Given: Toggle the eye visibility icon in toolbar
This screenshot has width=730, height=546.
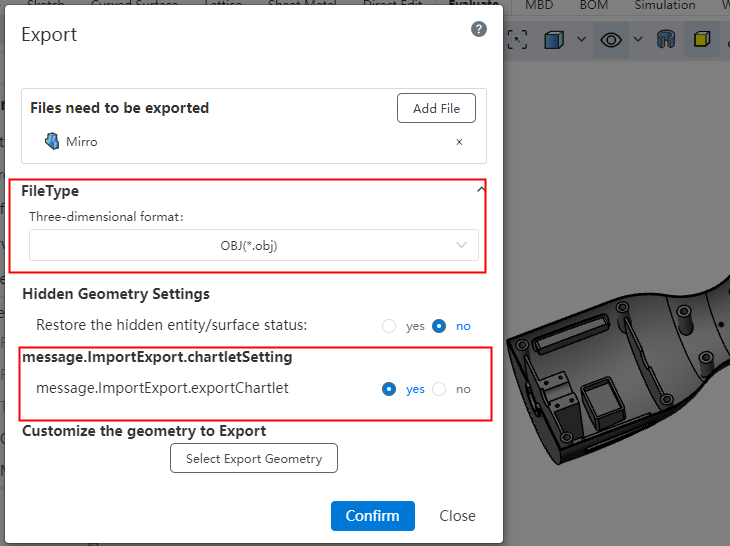Looking at the screenshot, I should (609, 40).
